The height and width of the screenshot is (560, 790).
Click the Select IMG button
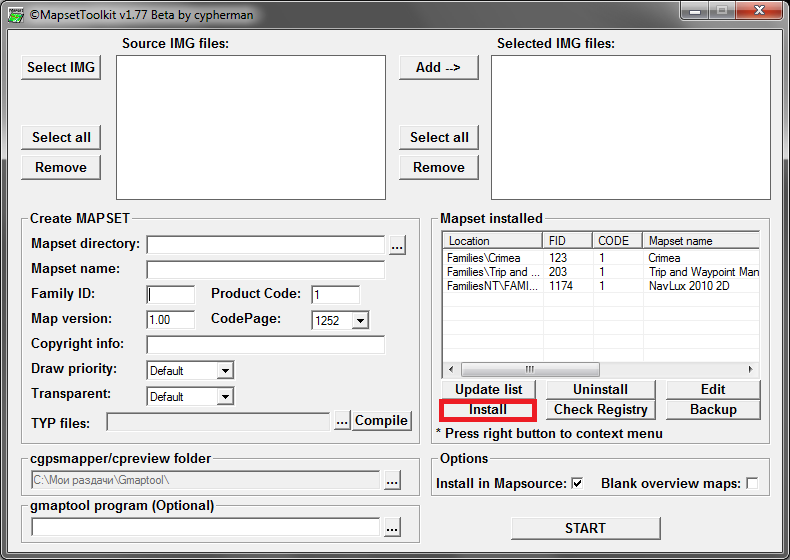click(x=61, y=67)
